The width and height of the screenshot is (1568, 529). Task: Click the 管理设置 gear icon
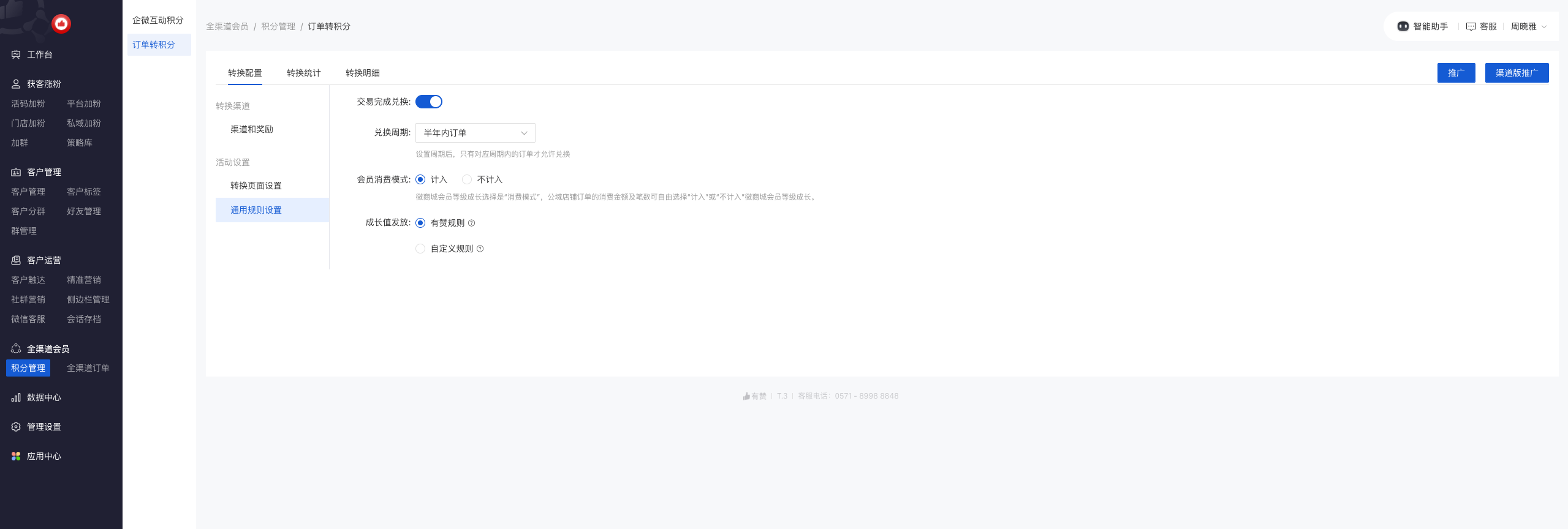pos(16,427)
